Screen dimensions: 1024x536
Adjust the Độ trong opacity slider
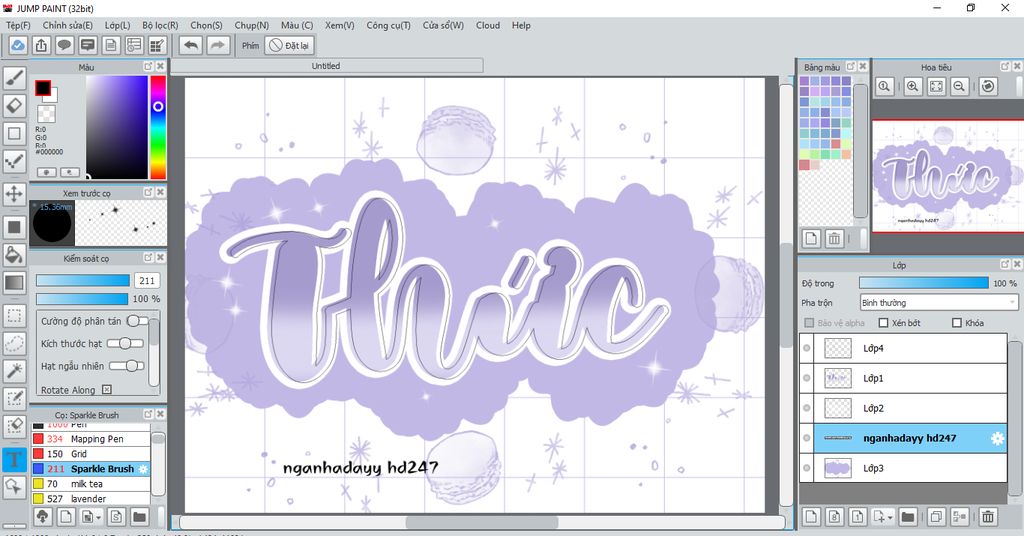[x=923, y=283]
